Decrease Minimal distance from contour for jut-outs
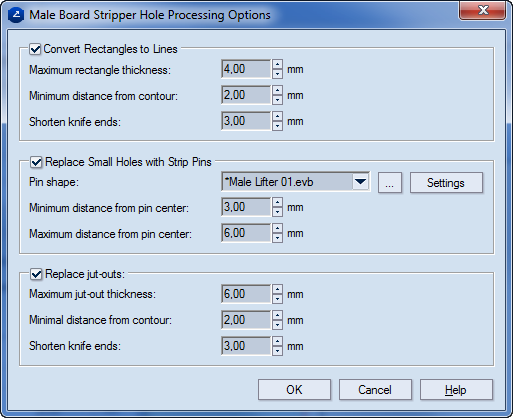 click(277, 325)
